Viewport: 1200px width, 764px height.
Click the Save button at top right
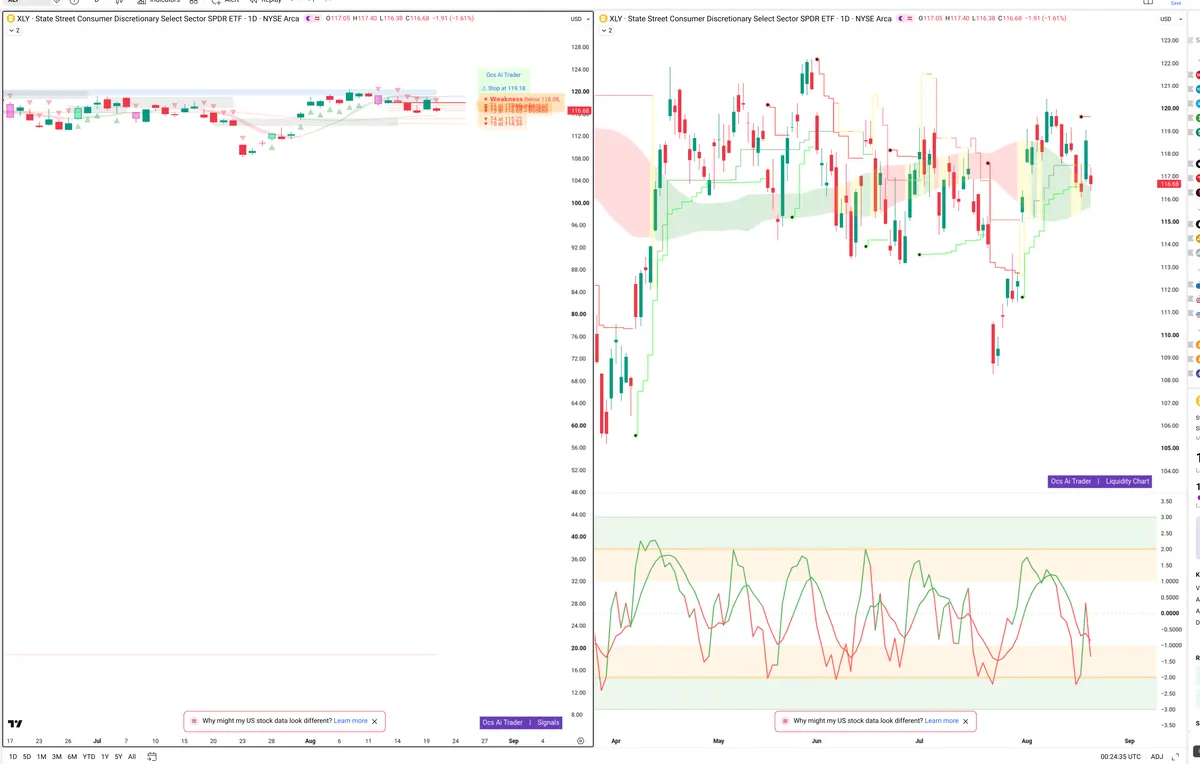1176,3
